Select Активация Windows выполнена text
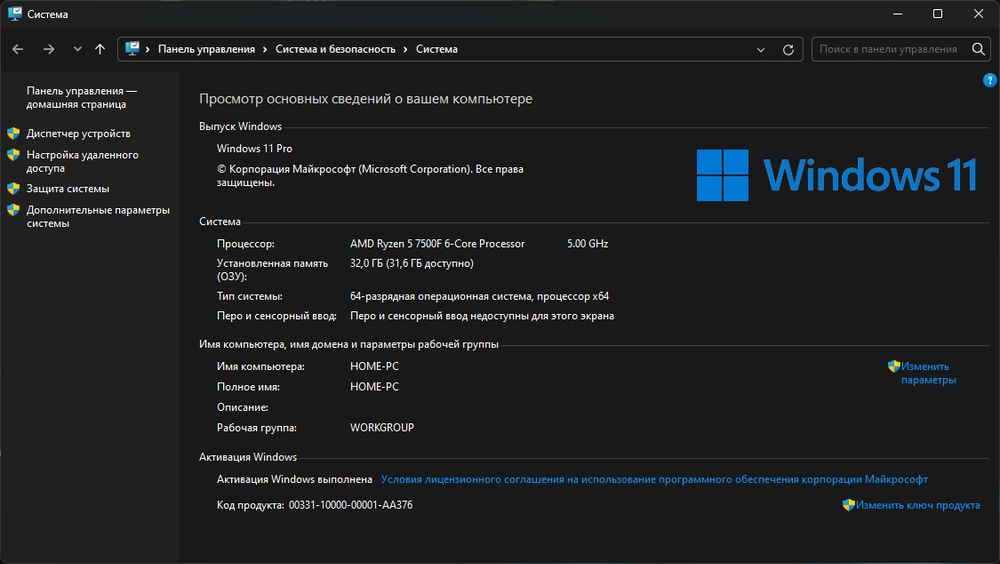This screenshot has width=1000, height=564. 295,479
